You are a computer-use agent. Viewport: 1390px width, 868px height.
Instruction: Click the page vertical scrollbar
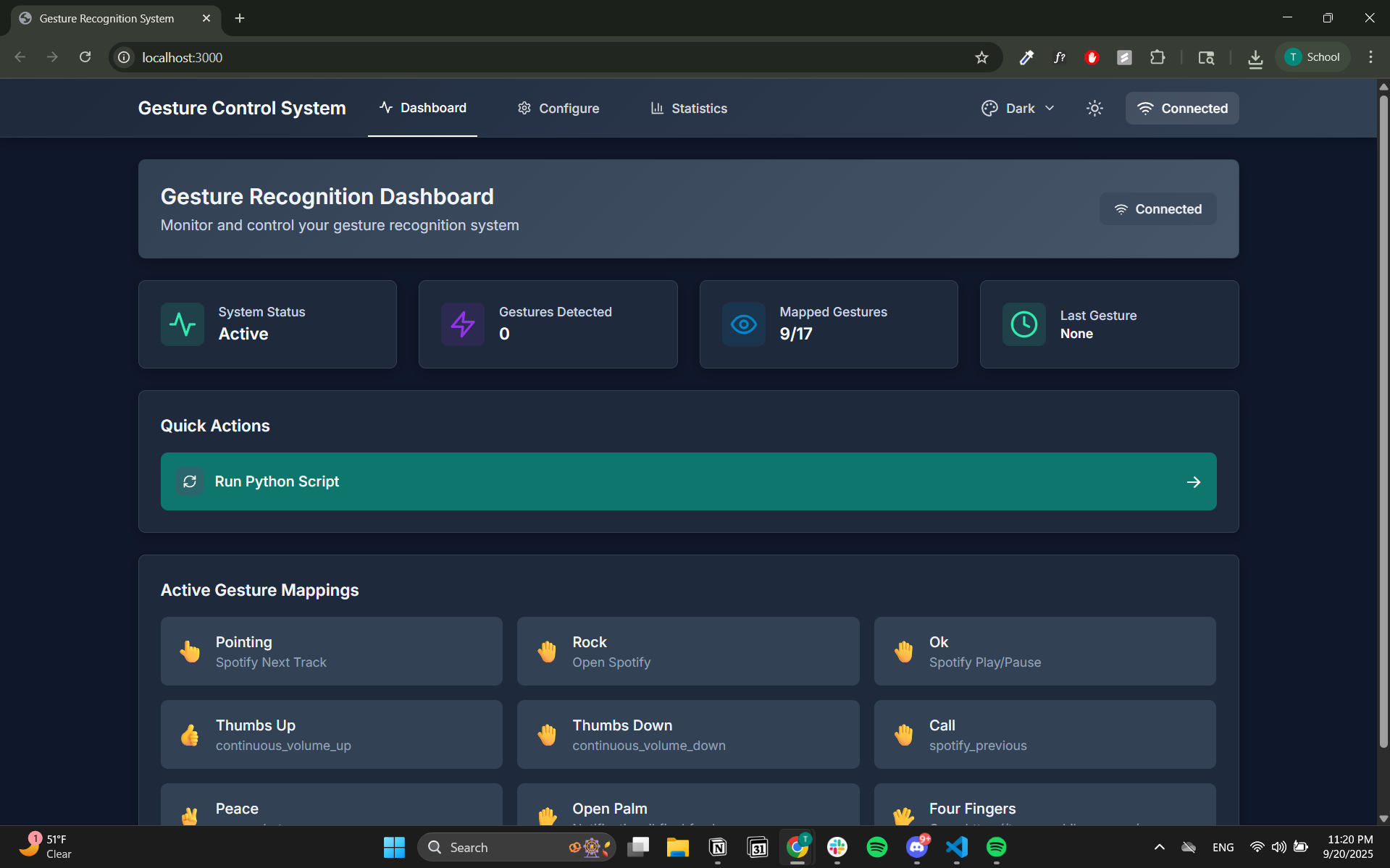(x=1383, y=420)
